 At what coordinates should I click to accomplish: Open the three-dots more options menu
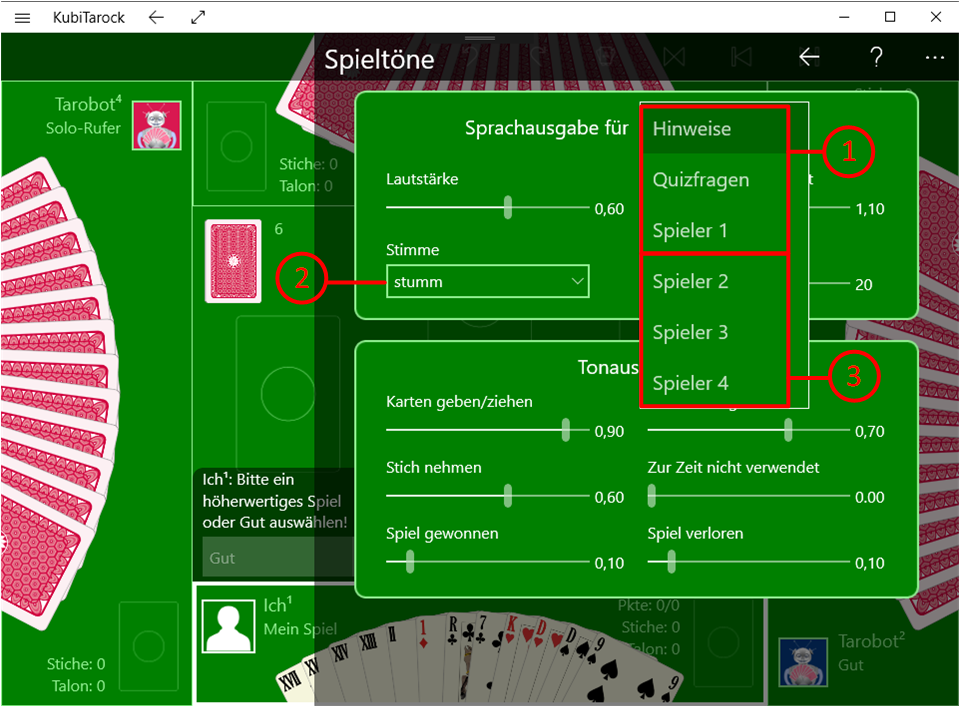(935, 58)
